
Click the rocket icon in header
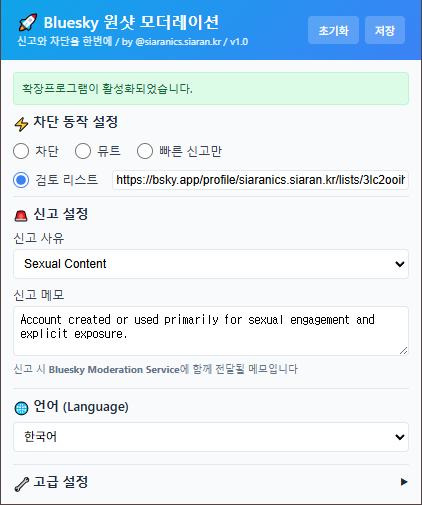pyautogui.click(x=27, y=22)
